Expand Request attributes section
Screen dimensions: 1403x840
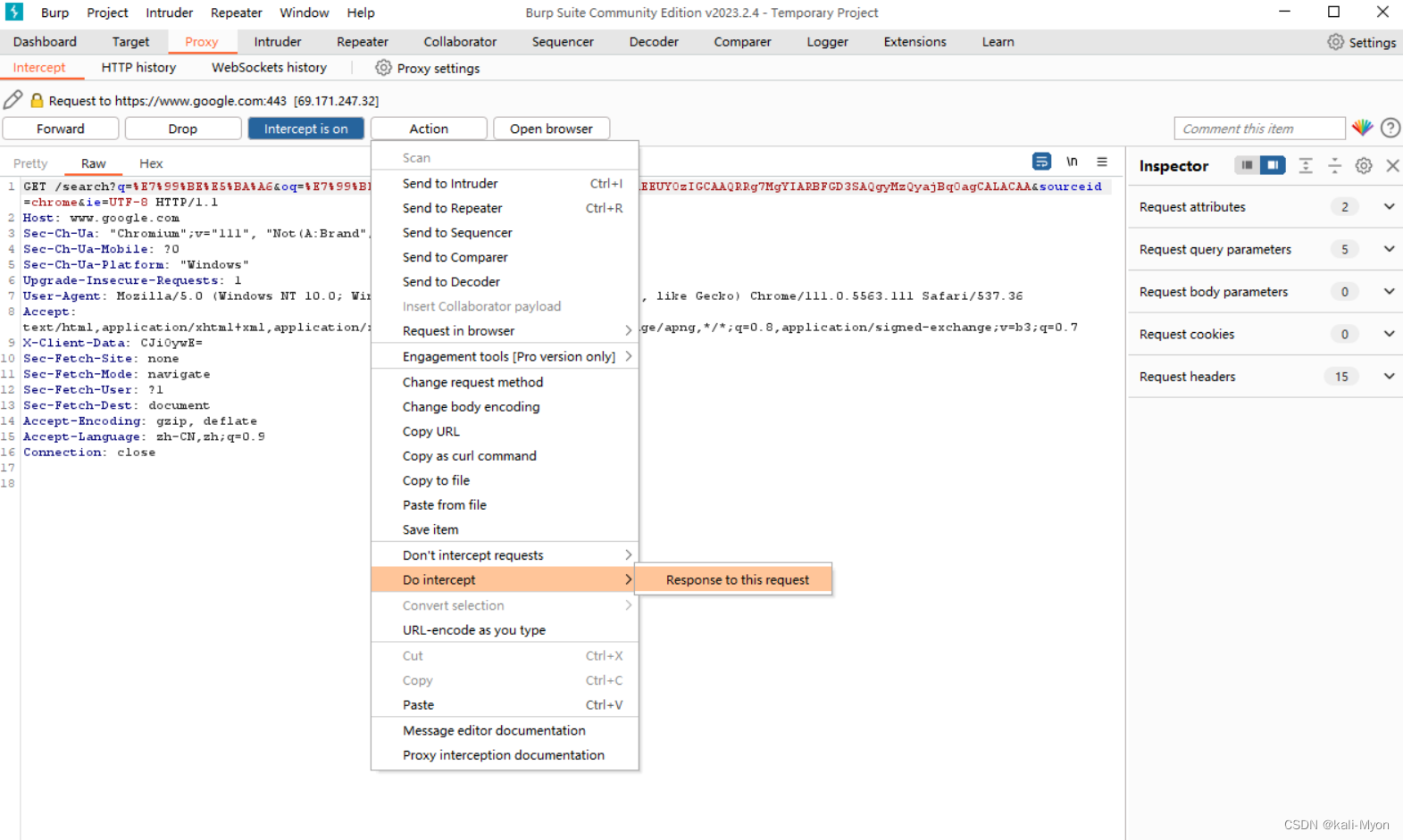pos(1389,206)
